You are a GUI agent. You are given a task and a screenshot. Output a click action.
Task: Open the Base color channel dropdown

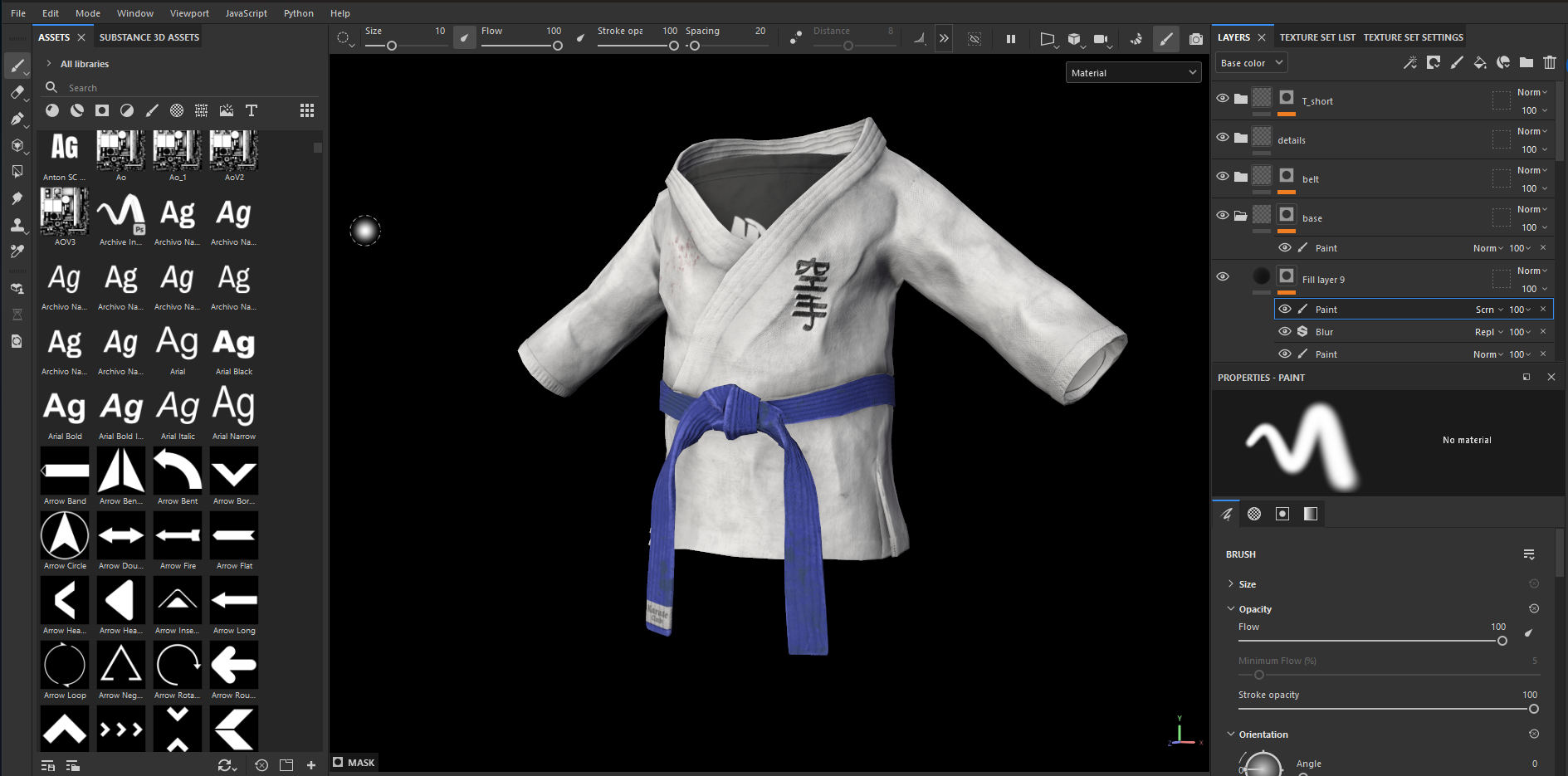click(1252, 63)
